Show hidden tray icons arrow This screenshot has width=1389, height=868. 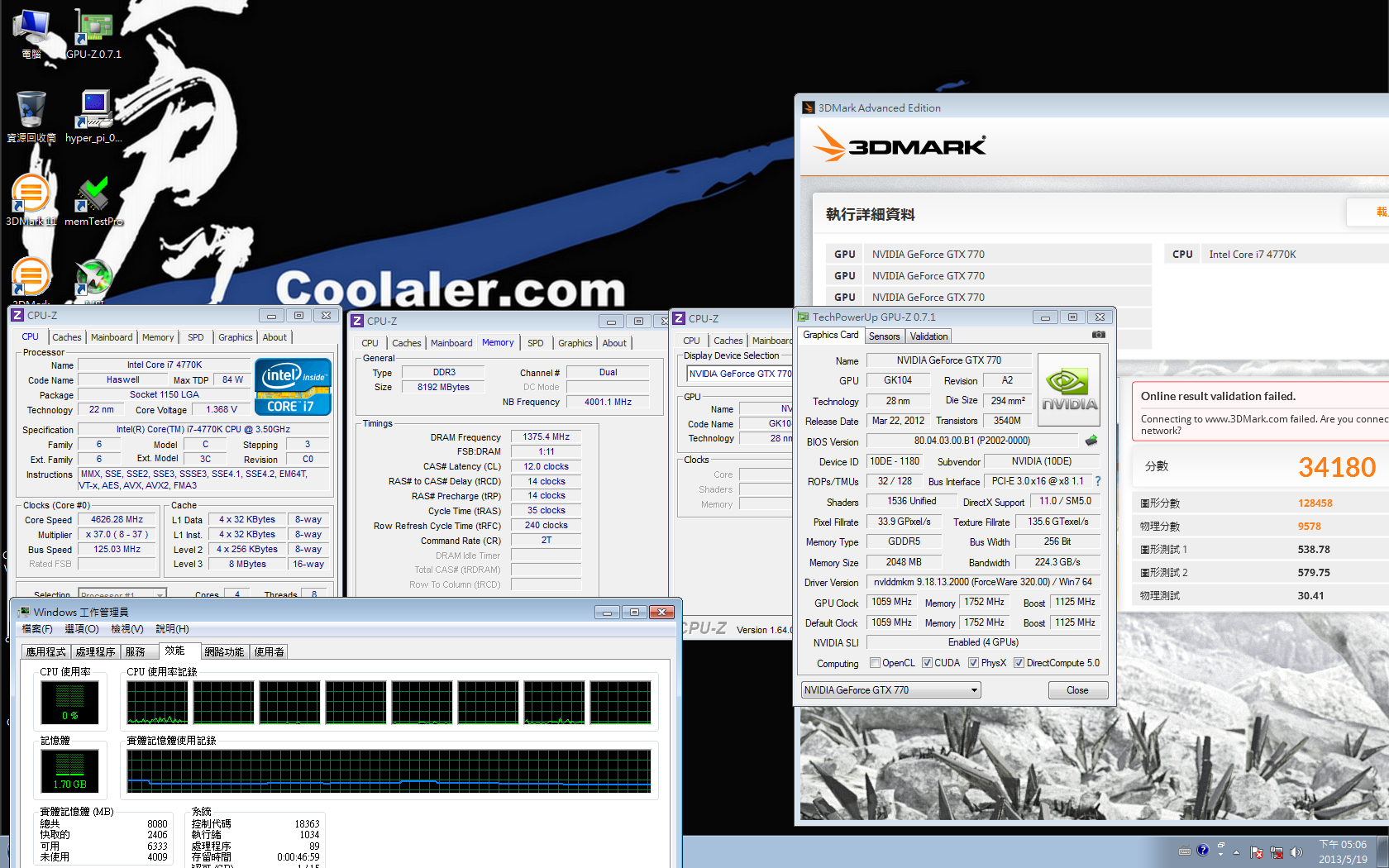1237,851
